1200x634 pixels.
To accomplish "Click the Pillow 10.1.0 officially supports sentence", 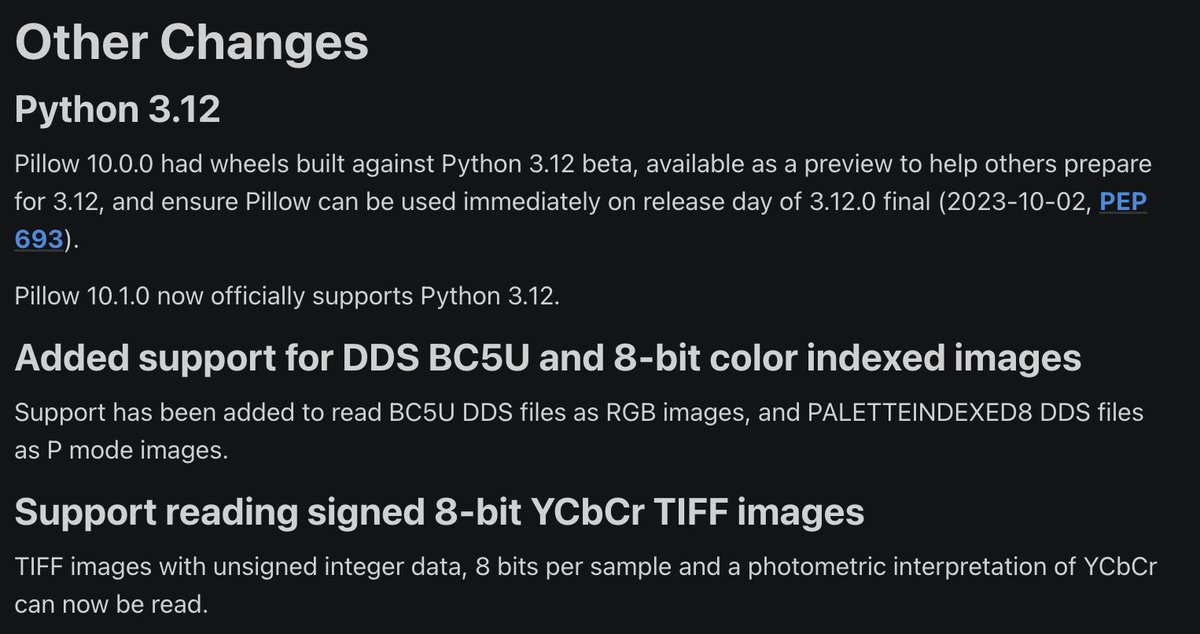I will coord(284,298).
